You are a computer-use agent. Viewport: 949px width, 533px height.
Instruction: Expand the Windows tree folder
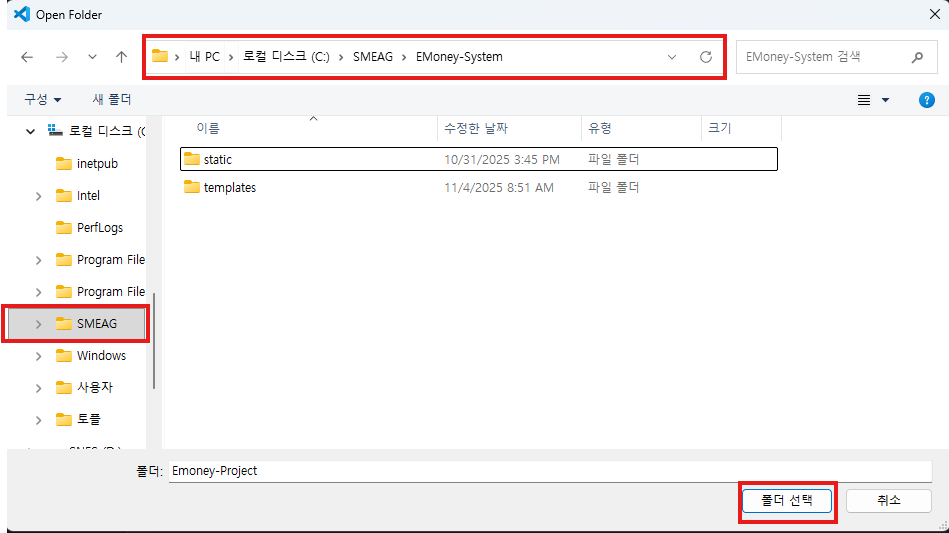(x=39, y=356)
